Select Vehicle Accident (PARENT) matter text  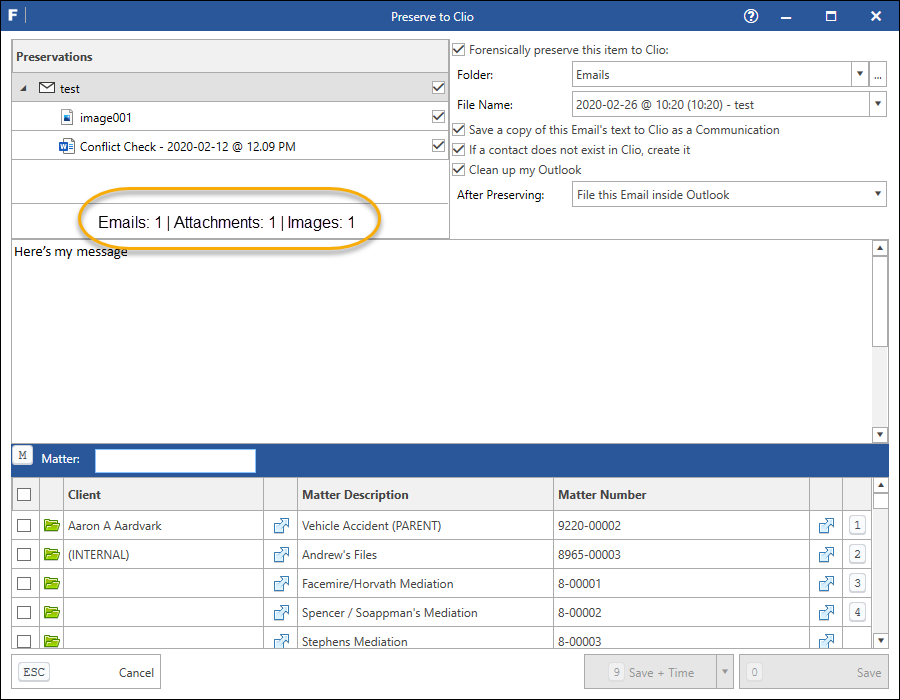click(371, 526)
